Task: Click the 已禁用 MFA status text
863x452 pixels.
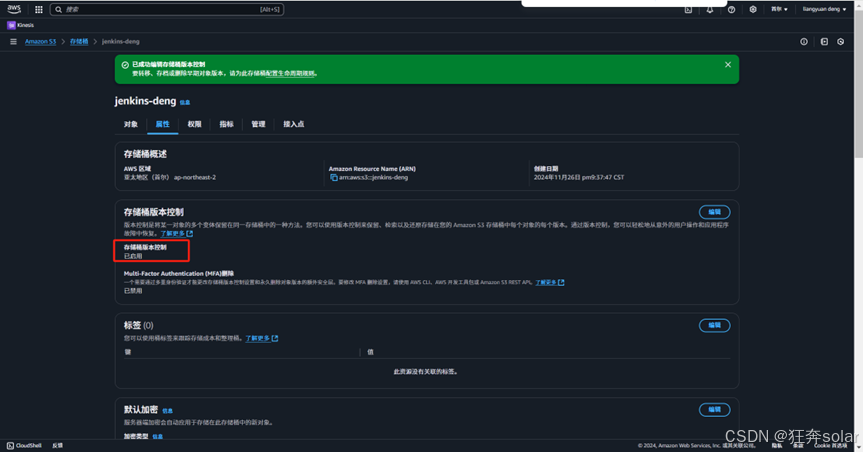Action: (x=133, y=291)
